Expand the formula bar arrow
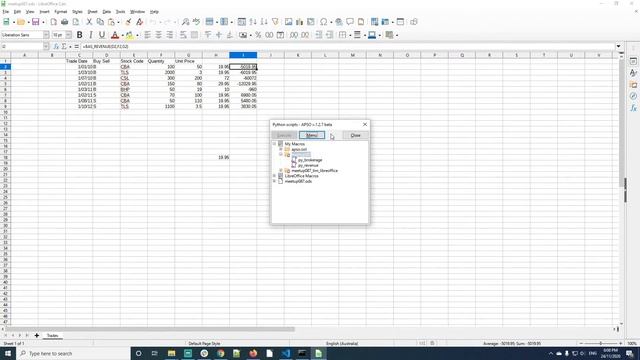Image resolution: width=640 pixels, height=360 pixels. [x=618, y=47]
